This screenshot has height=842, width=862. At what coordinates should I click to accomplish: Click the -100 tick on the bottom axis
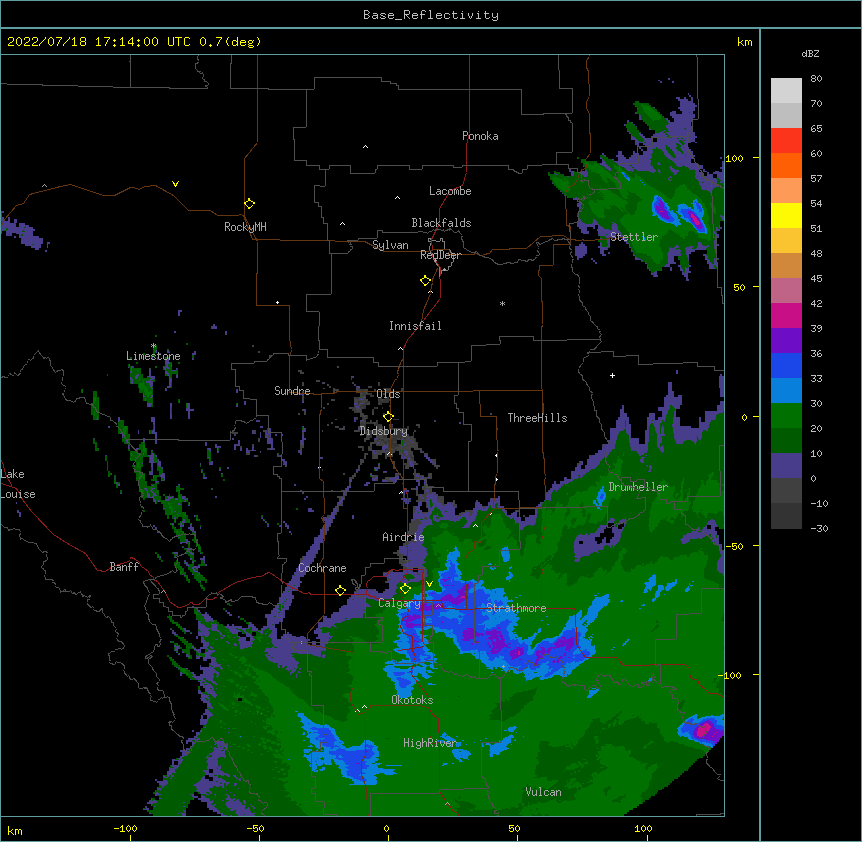coord(125,829)
